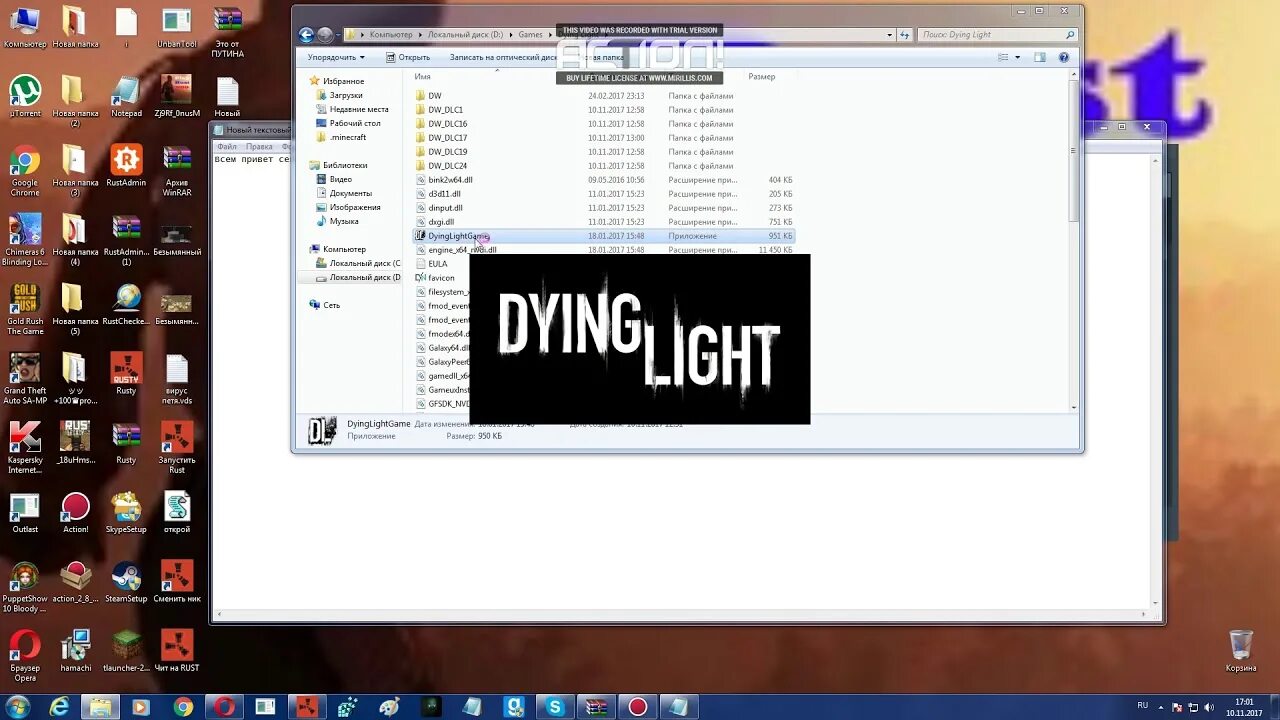This screenshot has width=1280, height=720.
Task: Click the Skype taskbar icon
Action: (555, 707)
